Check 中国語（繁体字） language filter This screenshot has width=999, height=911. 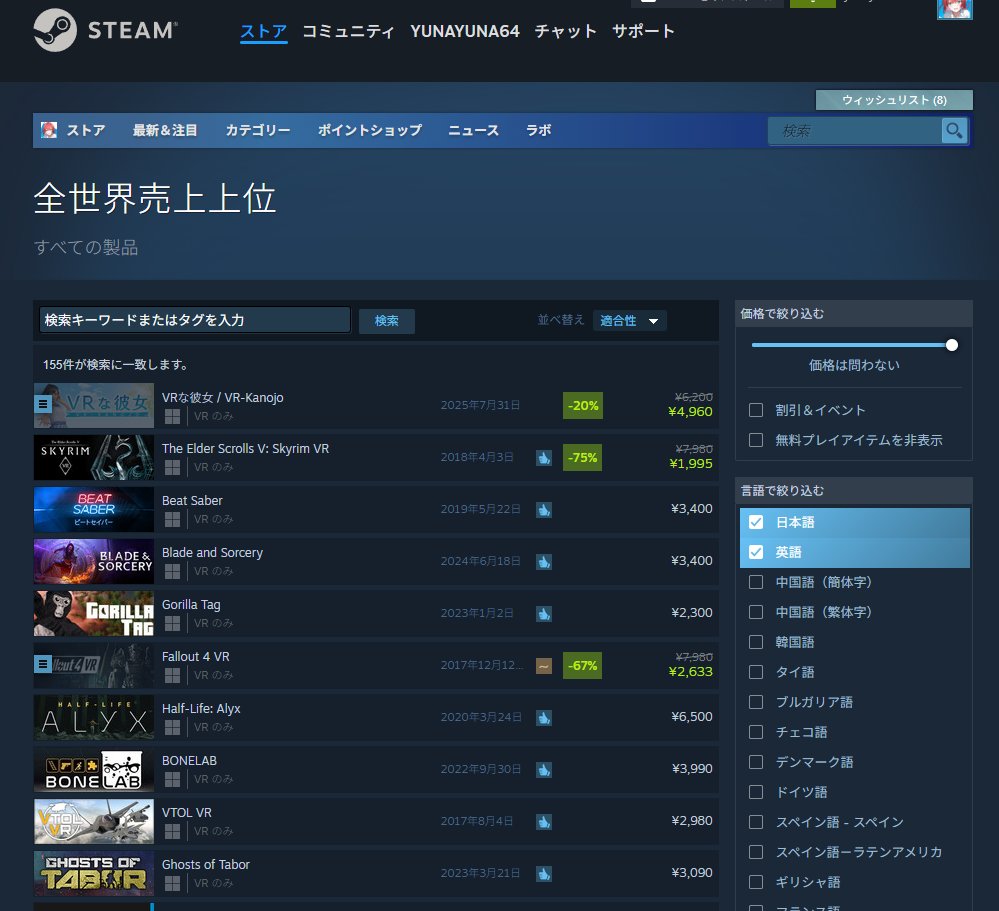(756, 612)
